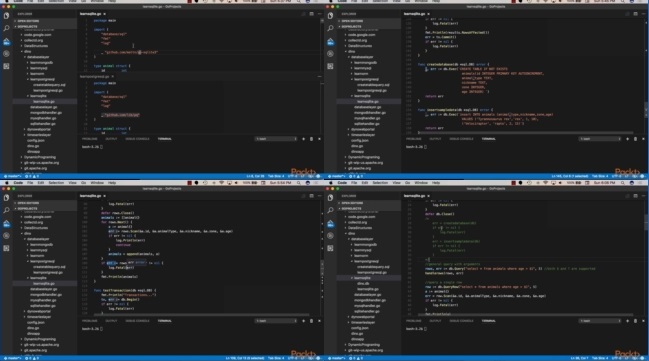Open Debug view in bottom-right window
Screen dimensions: 649x361
(x=330, y=236)
